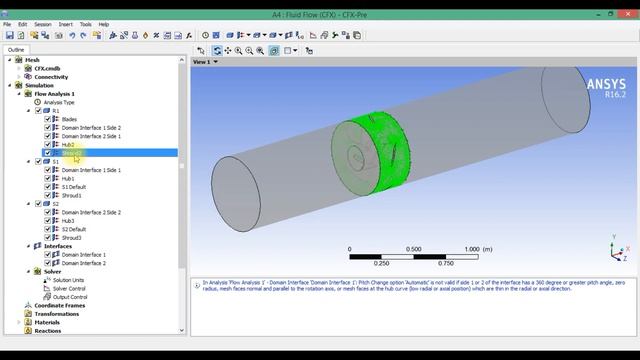Click the Mesh tree node icon

(19, 60)
